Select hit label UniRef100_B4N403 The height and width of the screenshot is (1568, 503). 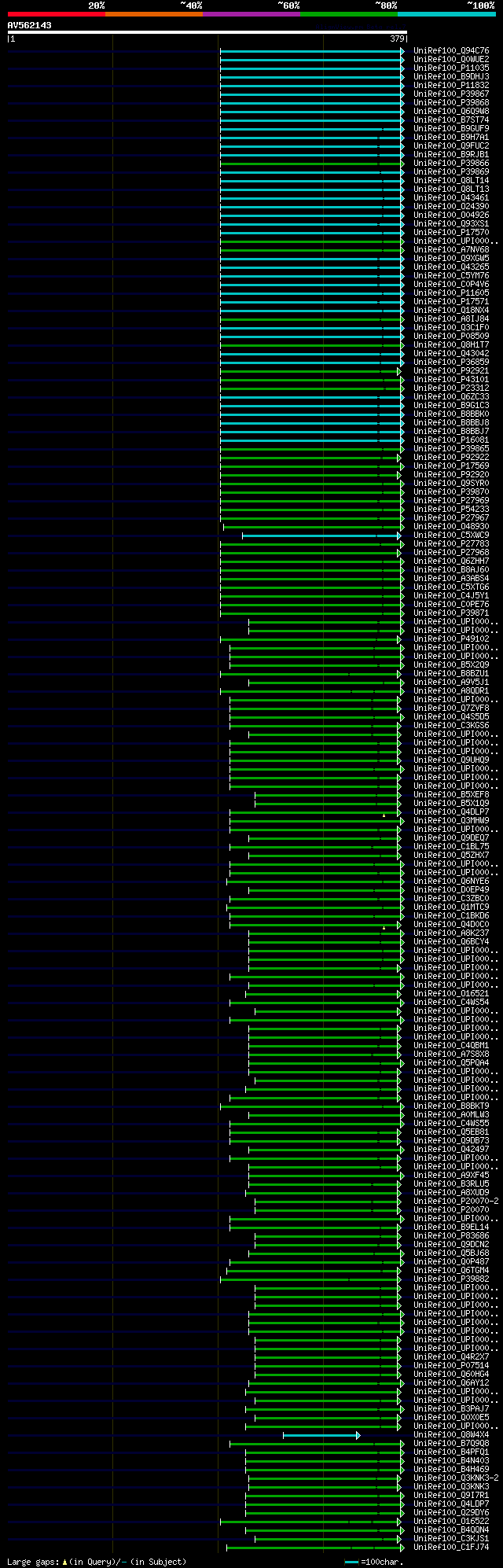coord(451,1461)
